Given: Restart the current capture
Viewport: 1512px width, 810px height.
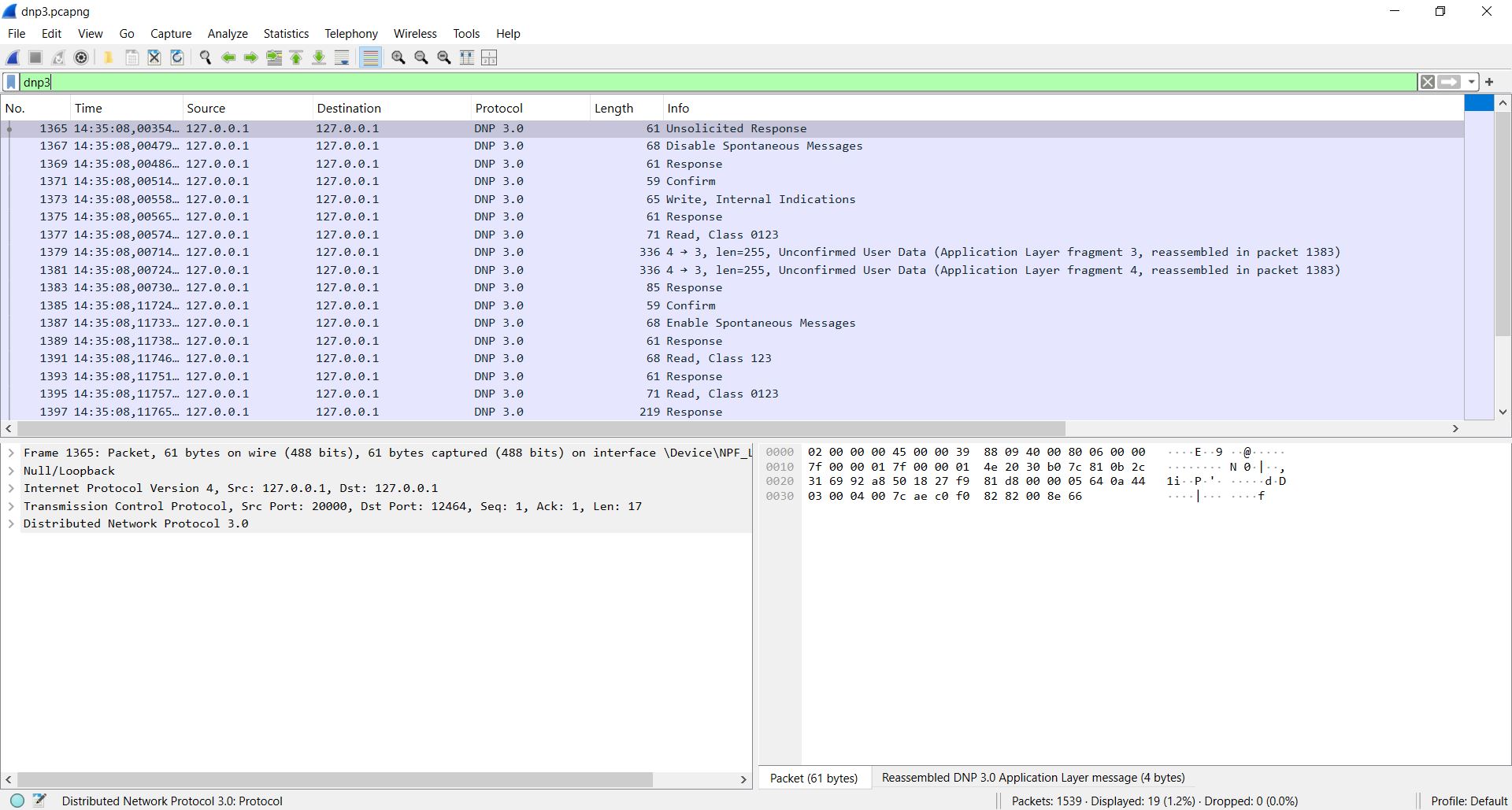Looking at the screenshot, I should [57, 57].
